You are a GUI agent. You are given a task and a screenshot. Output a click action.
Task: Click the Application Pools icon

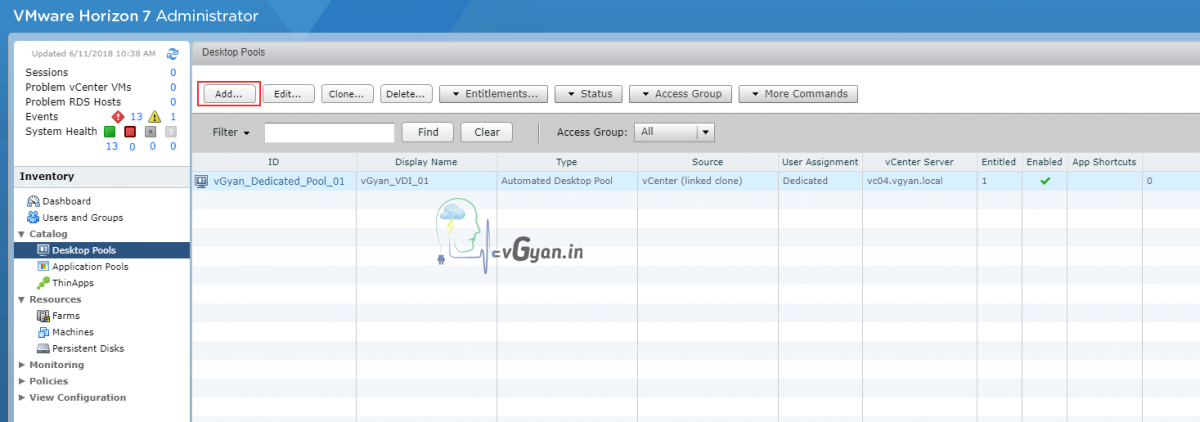(x=43, y=266)
